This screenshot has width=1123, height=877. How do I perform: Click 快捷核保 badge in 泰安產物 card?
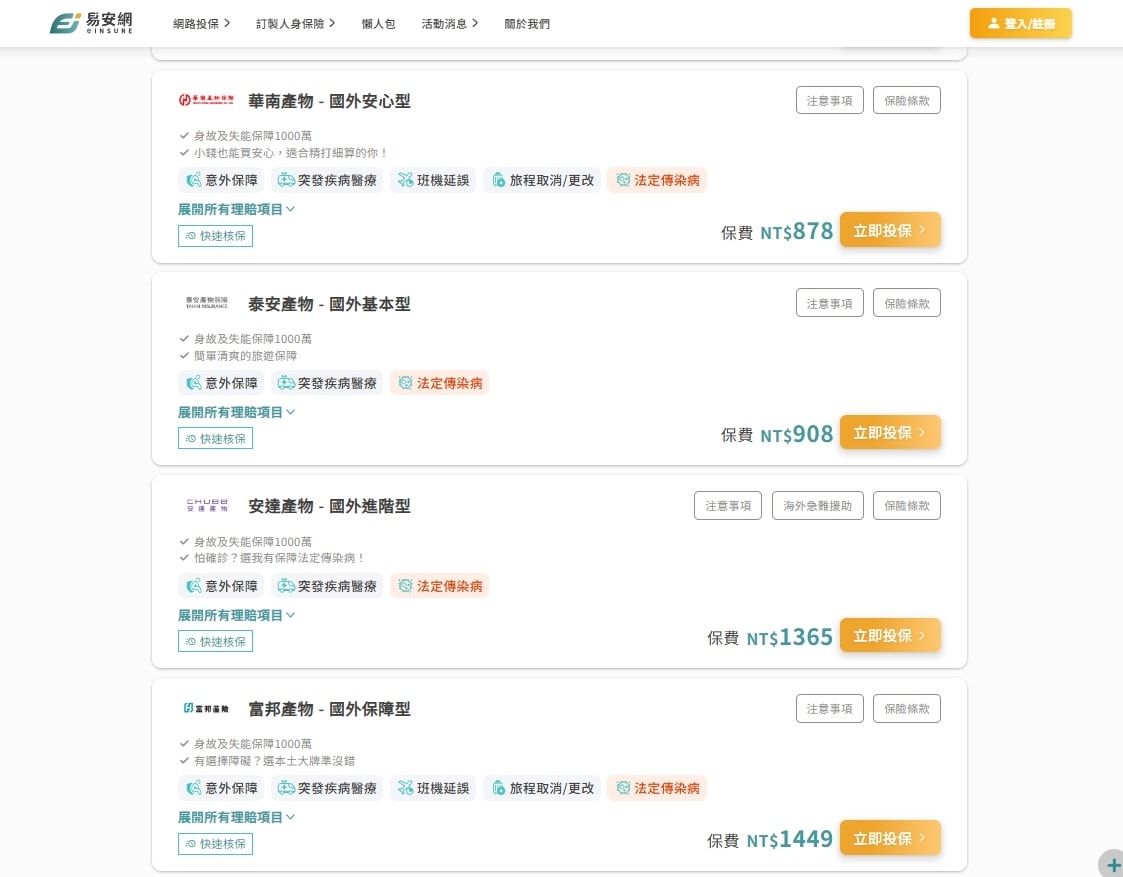(216, 438)
